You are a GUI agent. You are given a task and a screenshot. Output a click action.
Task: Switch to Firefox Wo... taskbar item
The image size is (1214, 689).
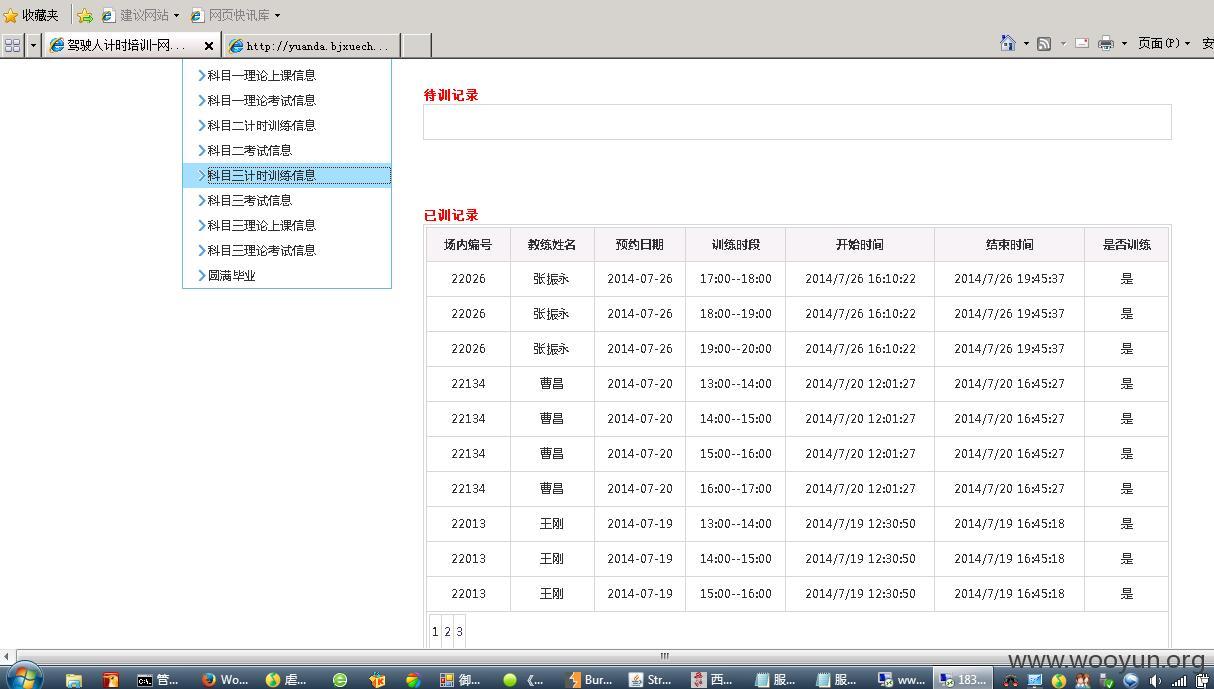click(x=224, y=679)
